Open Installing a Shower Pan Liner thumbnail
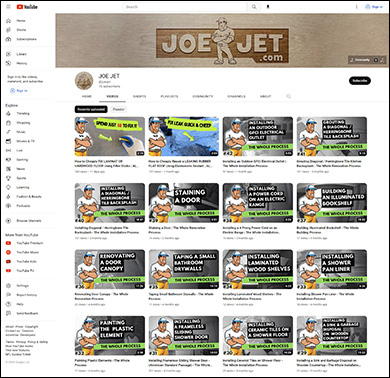390x378 pixels. [x=332, y=269]
